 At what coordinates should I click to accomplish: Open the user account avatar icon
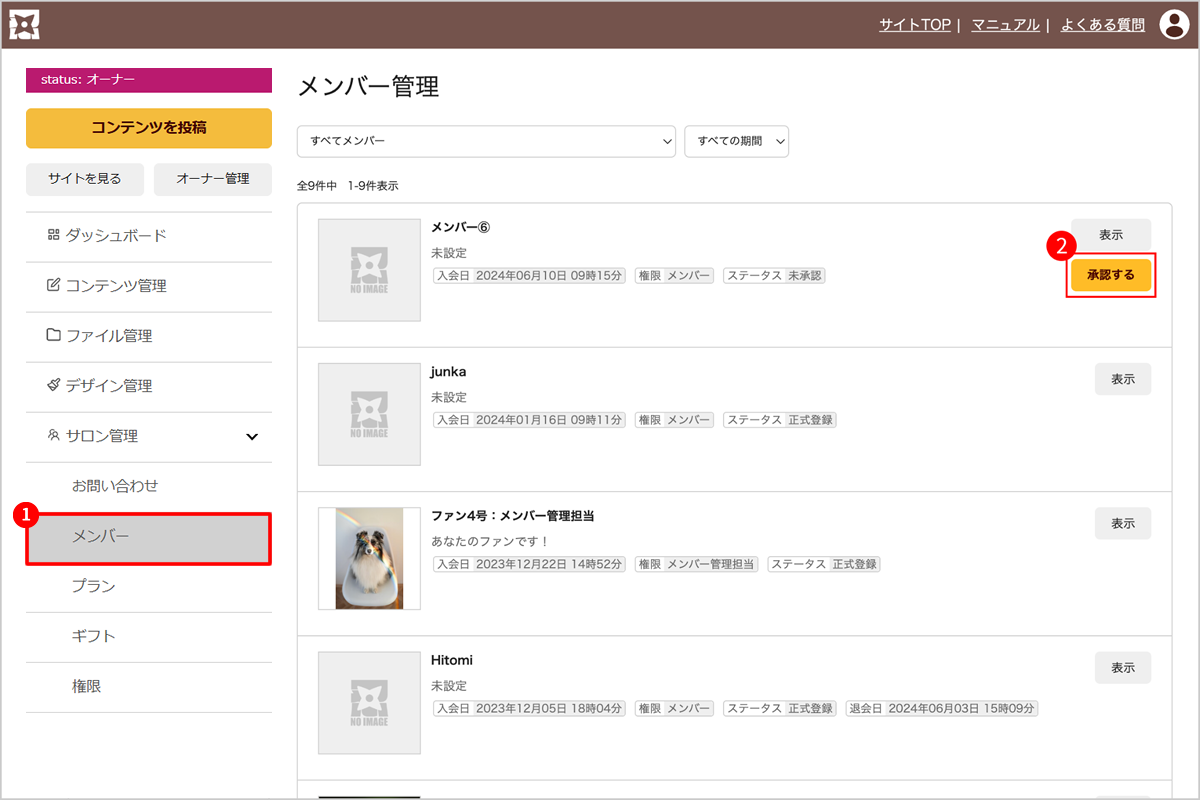1173,25
